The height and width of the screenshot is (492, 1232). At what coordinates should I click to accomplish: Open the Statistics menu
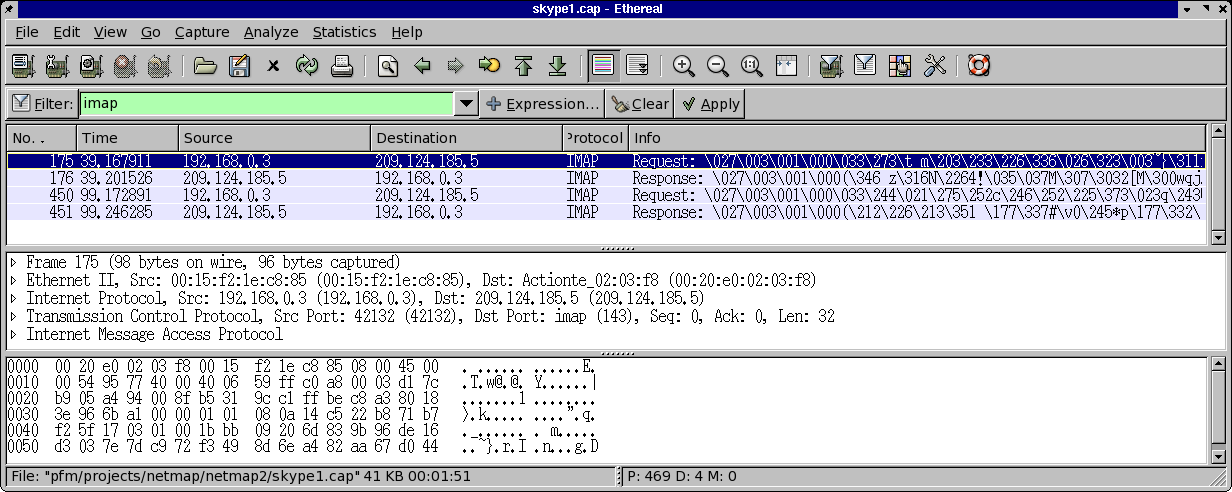click(x=344, y=32)
